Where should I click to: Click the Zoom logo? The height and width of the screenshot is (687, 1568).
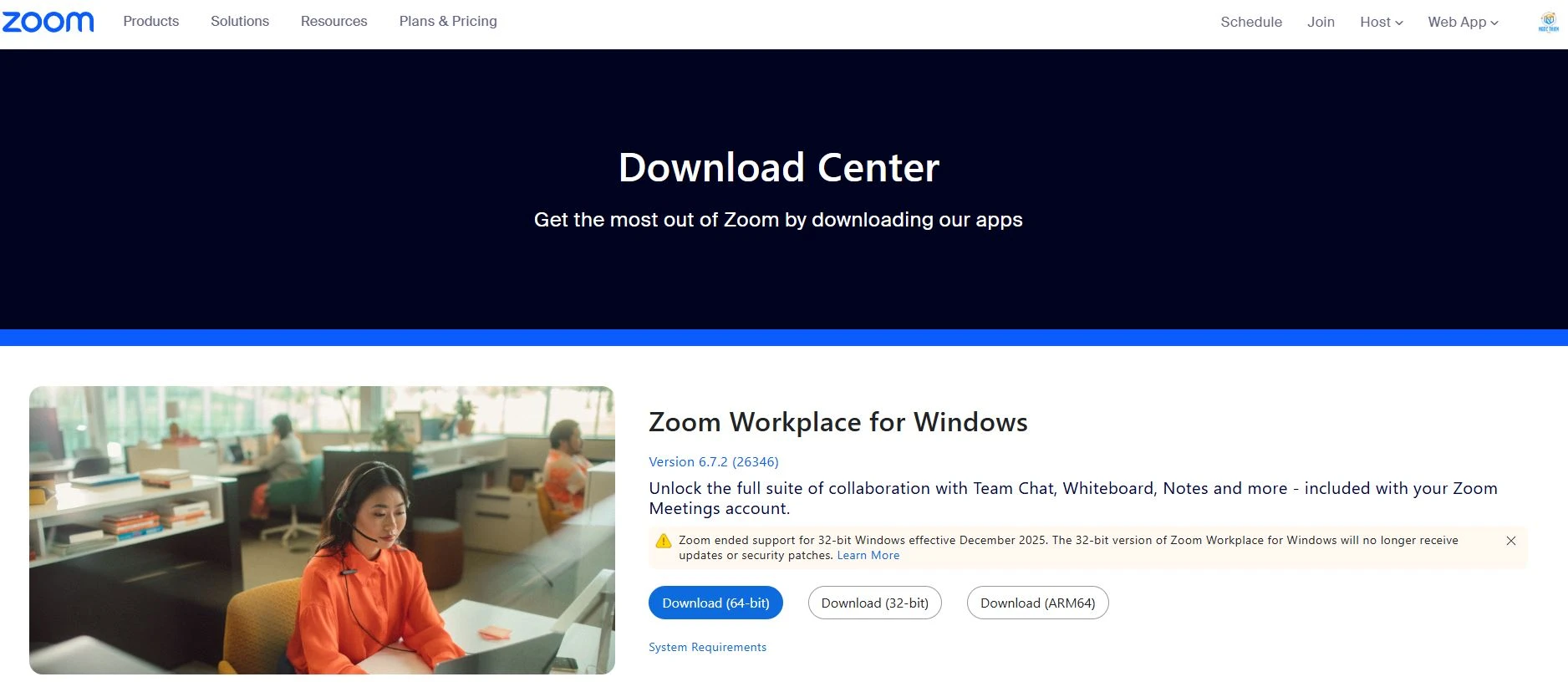click(48, 22)
